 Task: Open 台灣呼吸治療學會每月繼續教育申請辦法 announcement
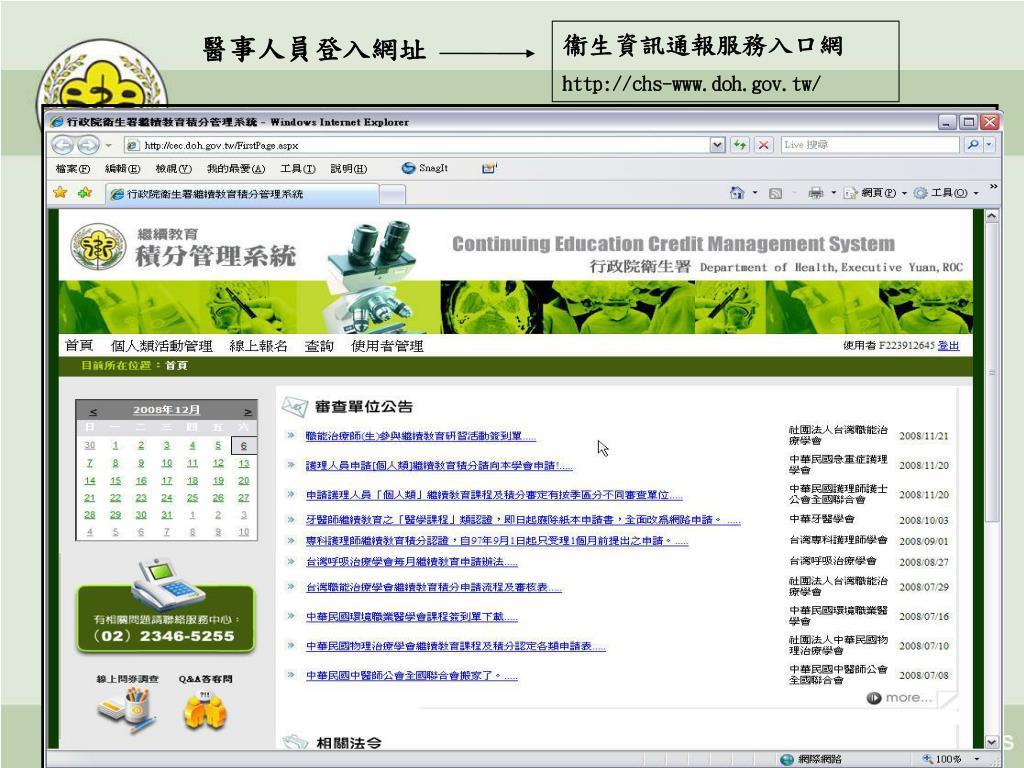(411, 562)
